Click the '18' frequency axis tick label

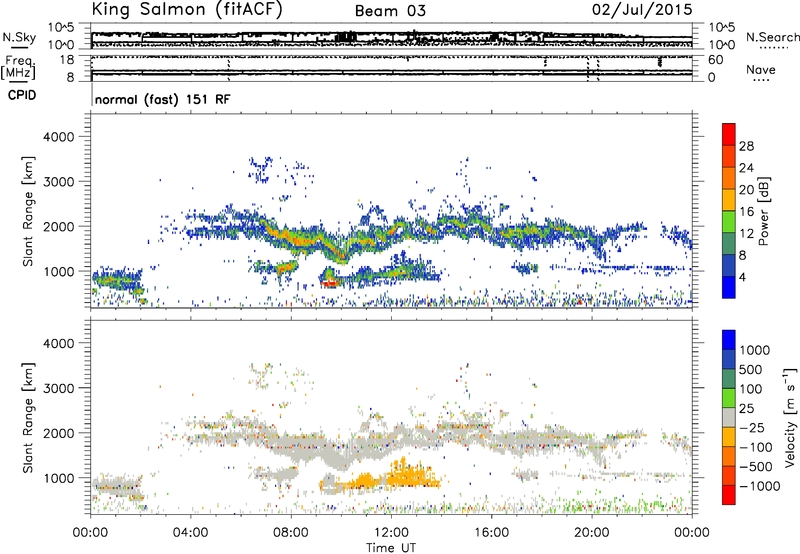point(67,60)
